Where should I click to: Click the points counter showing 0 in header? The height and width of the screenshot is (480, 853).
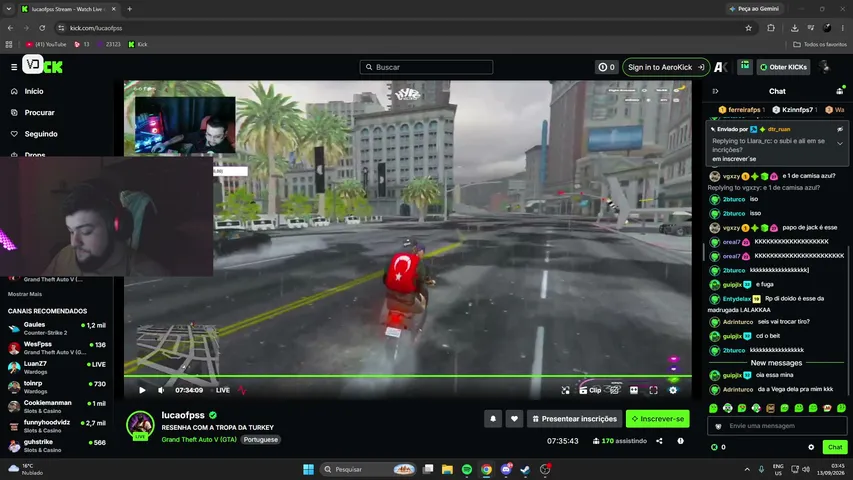coord(607,67)
